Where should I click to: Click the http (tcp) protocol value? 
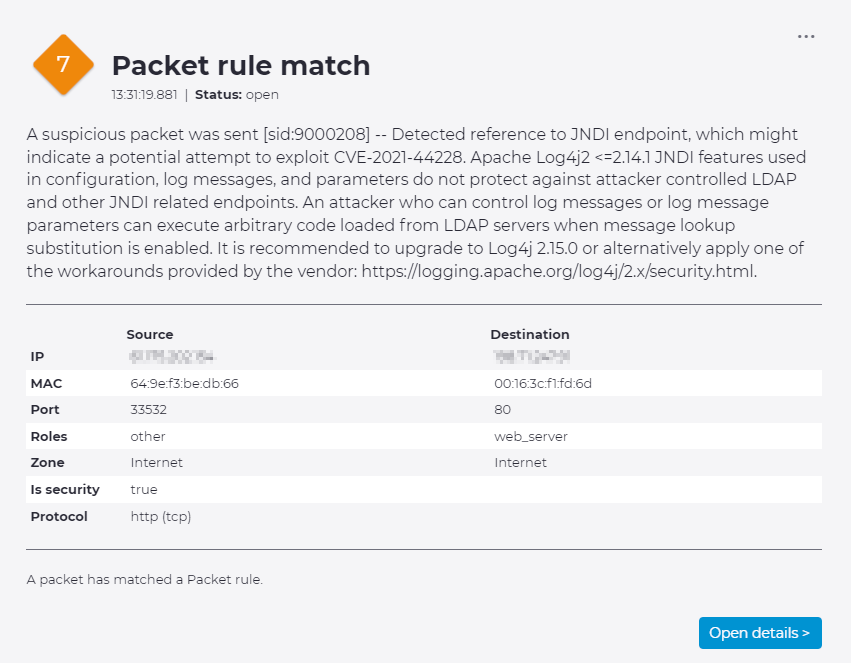[x=160, y=517]
